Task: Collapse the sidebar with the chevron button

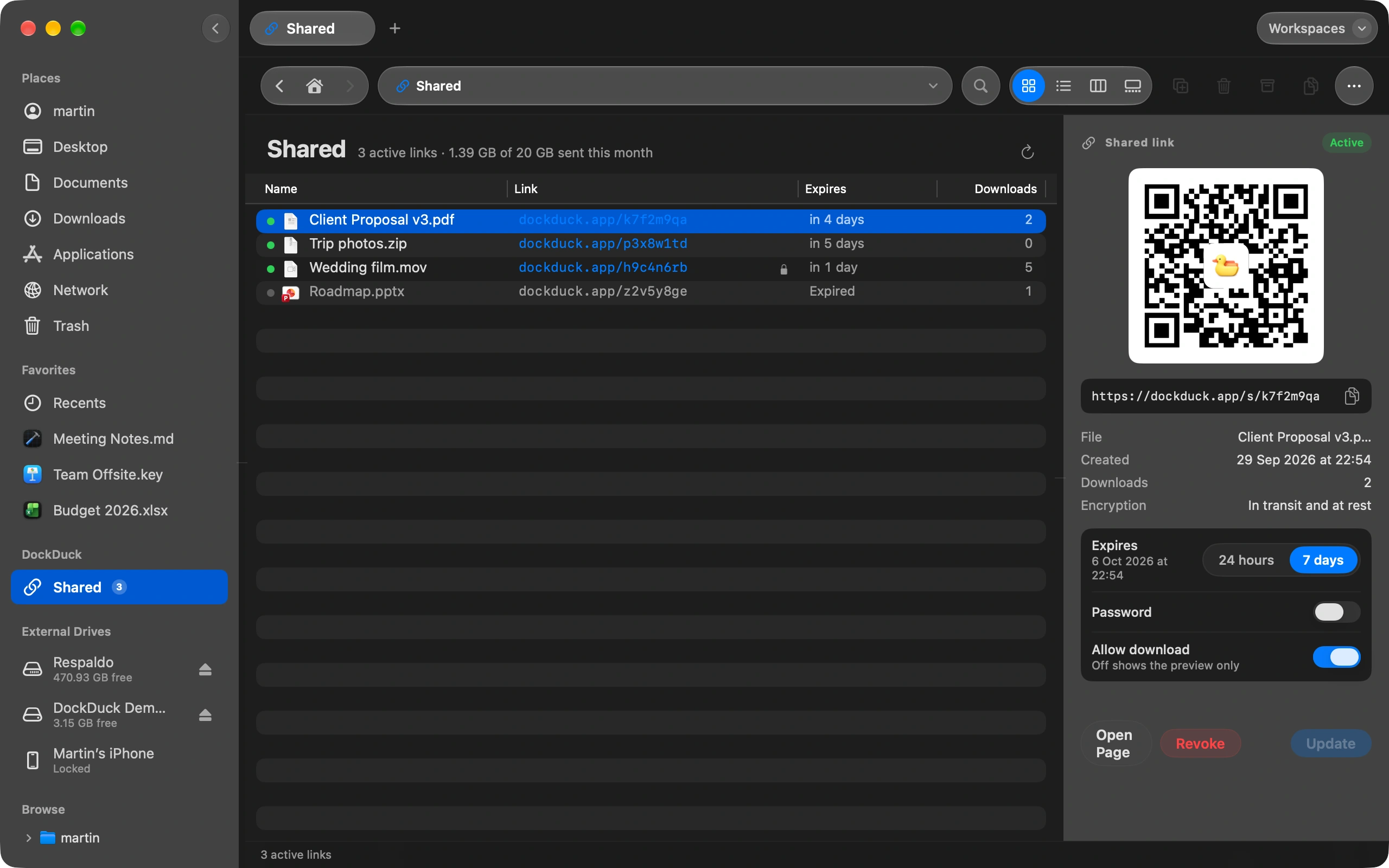Action: tap(216, 28)
